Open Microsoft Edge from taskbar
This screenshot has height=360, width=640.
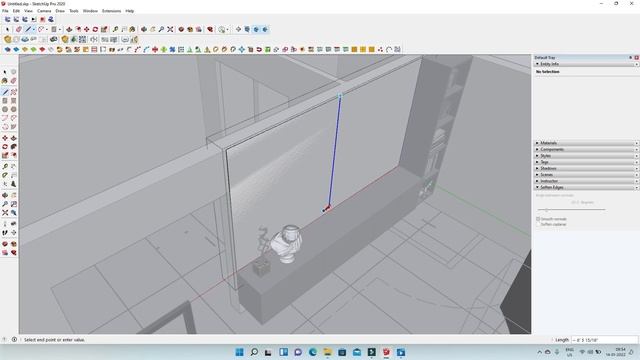coord(313,352)
